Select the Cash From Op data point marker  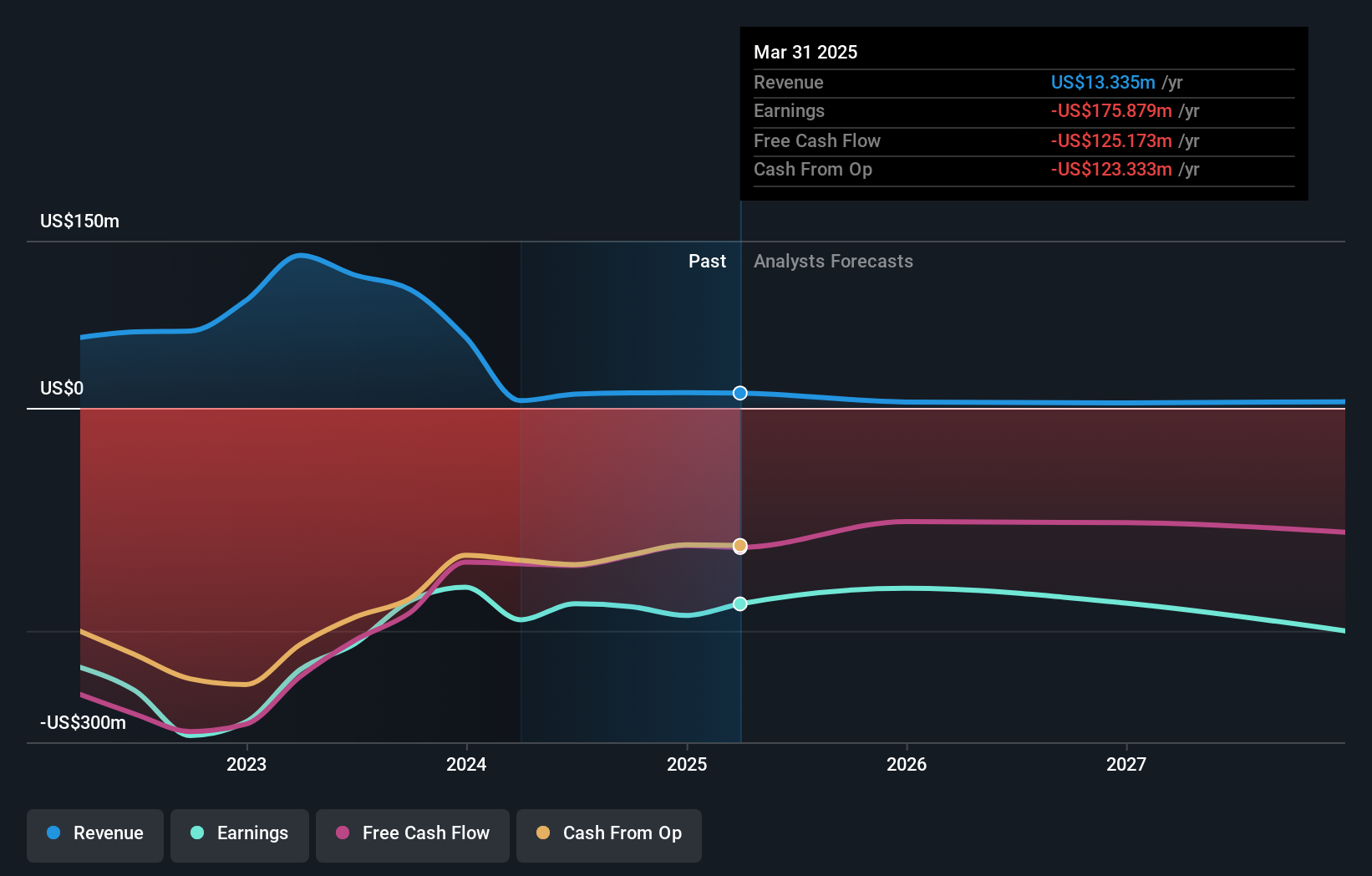point(740,546)
